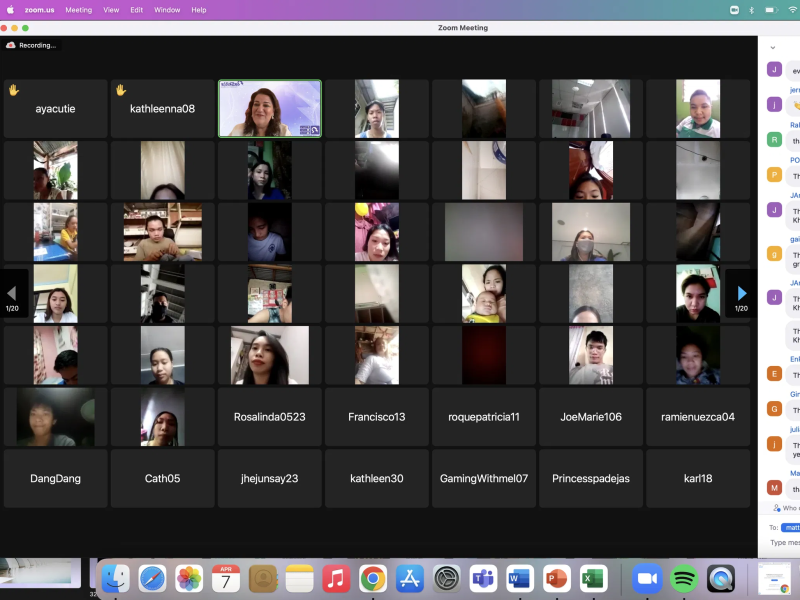The image size is (800, 600).
Task: Open Finder from the Dock
Action: tap(116, 579)
